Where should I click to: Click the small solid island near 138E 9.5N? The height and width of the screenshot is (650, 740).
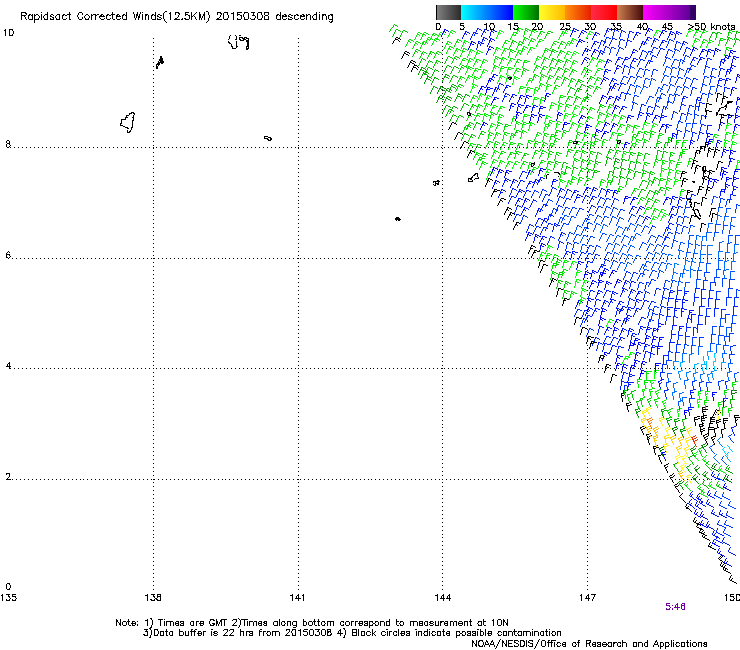coord(160,62)
